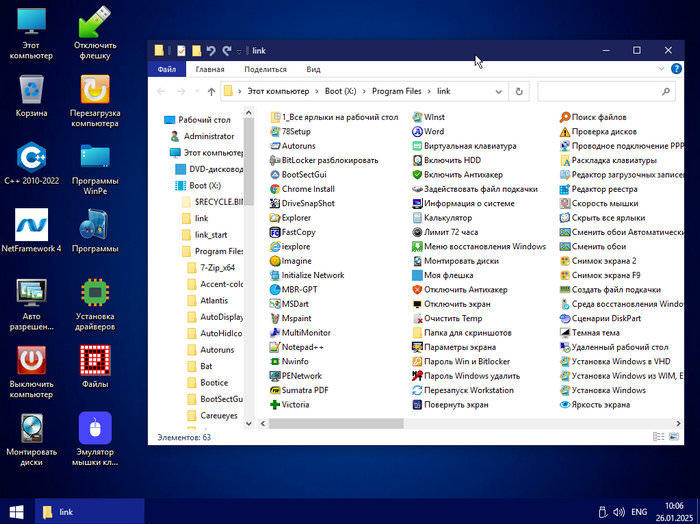The image size is (700, 524).
Task: Open the address bar history dropdown
Action: pos(498,92)
